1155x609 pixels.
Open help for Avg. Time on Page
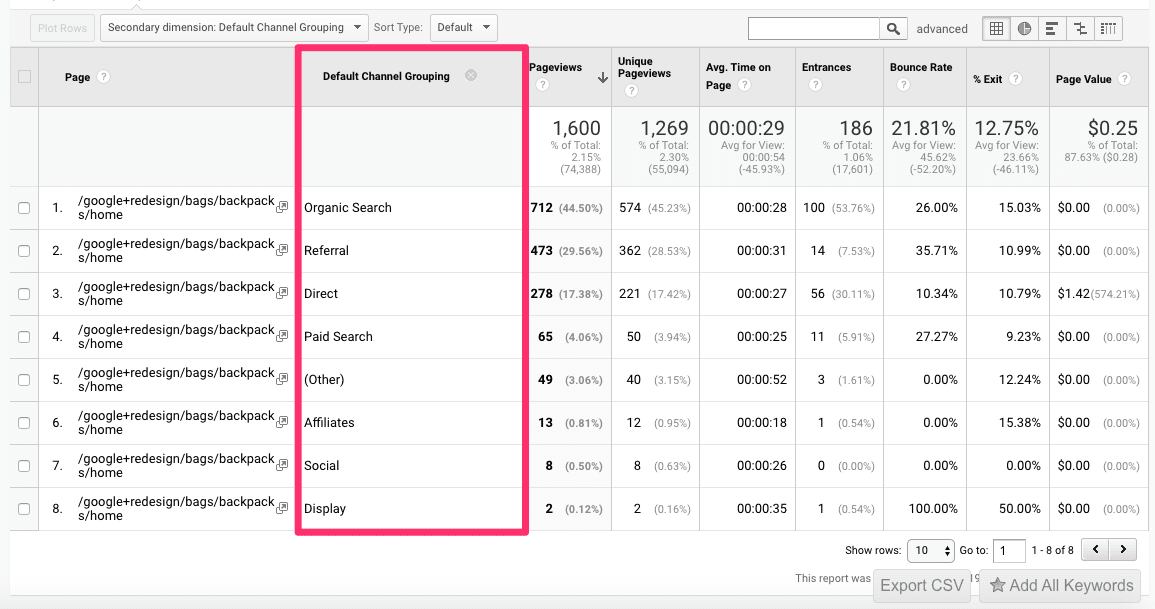745,85
